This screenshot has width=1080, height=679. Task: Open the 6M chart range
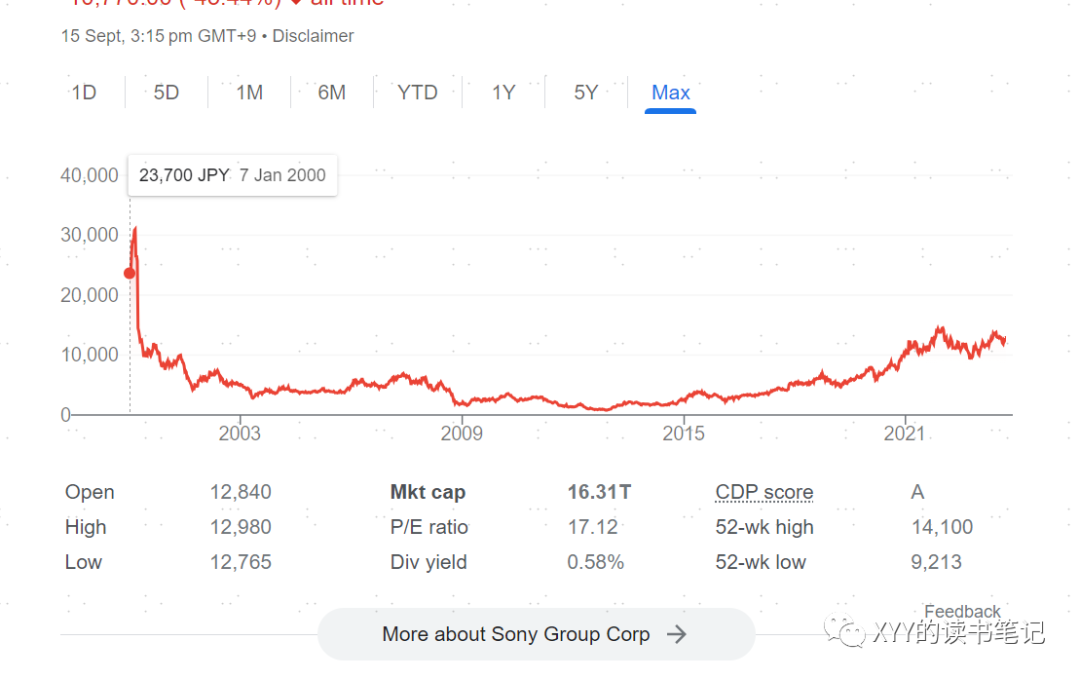pos(332,93)
